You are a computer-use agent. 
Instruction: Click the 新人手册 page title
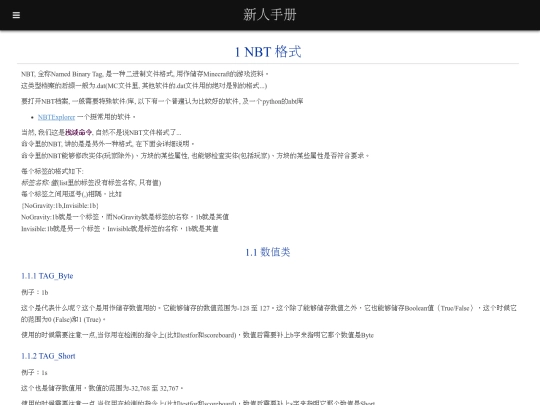[x=270, y=15]
